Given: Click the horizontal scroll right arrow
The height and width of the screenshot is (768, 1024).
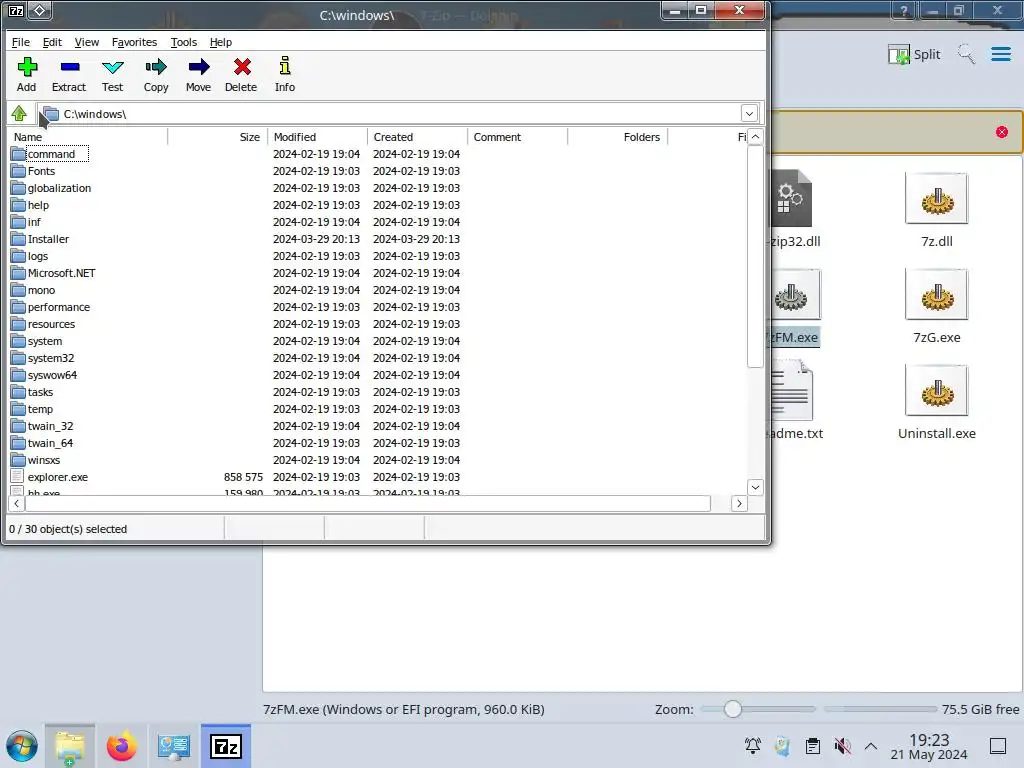Looking at the screenshot, I should click(739, 504).
